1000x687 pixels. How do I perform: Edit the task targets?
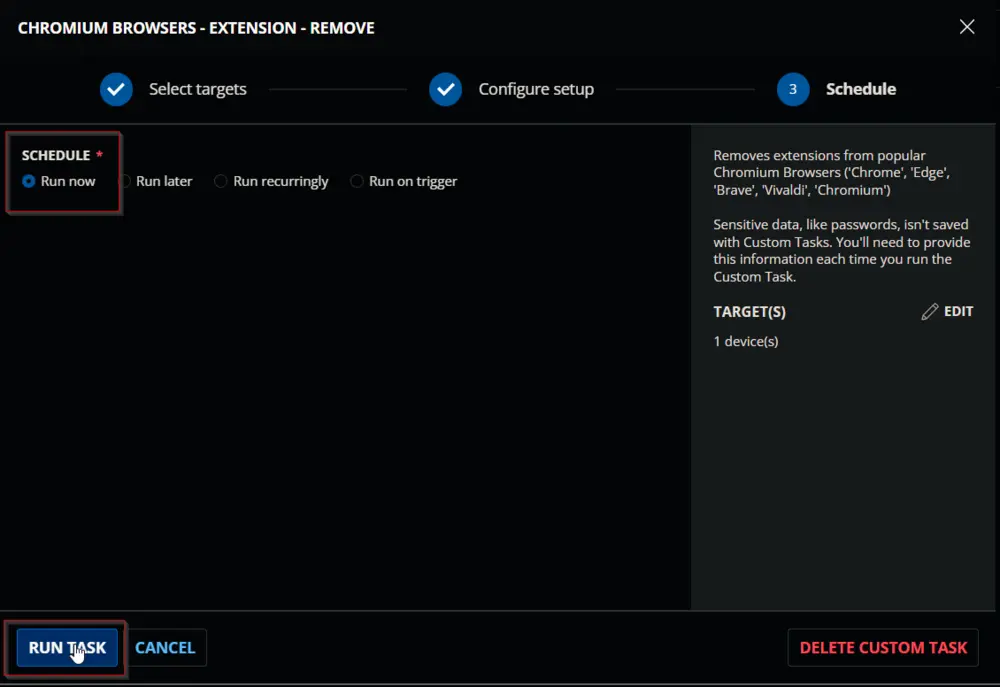click(x=947, y=311)
